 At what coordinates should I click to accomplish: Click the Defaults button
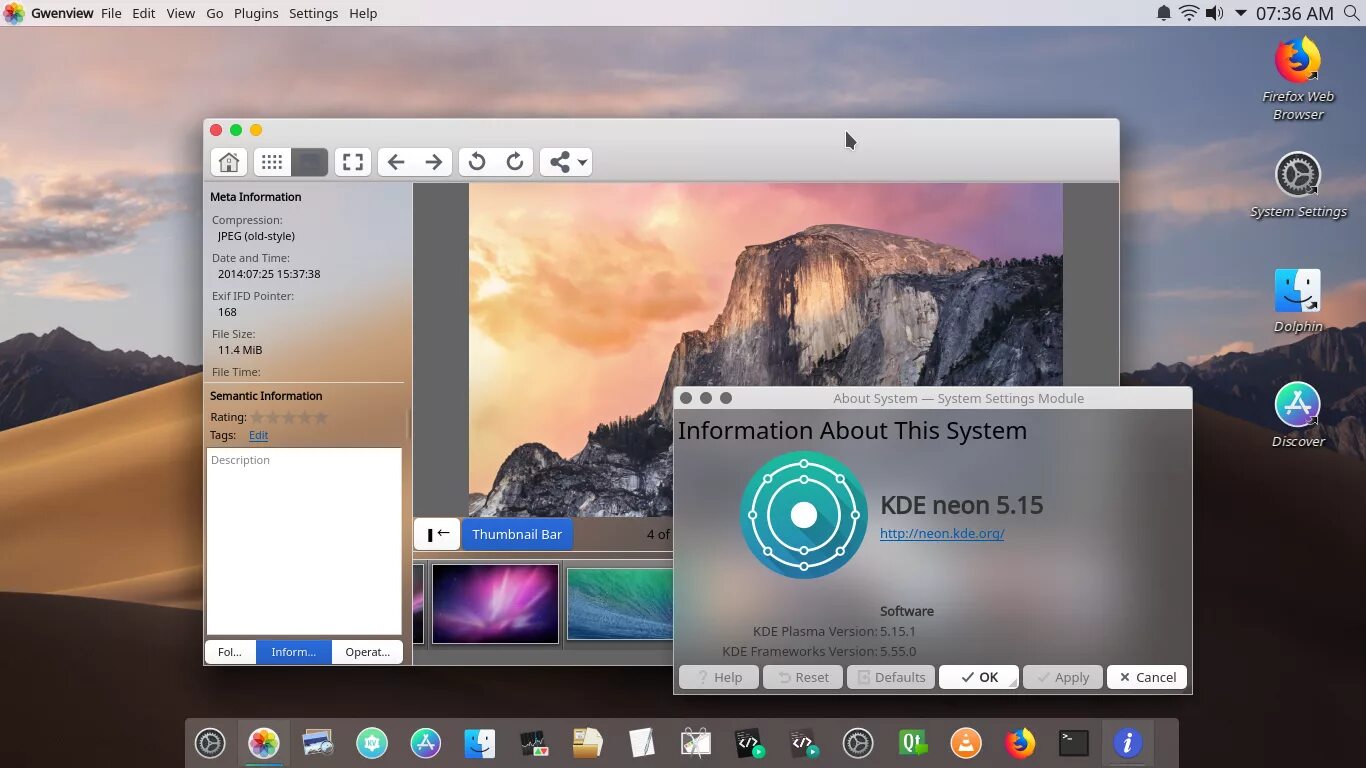coord(890,677)
